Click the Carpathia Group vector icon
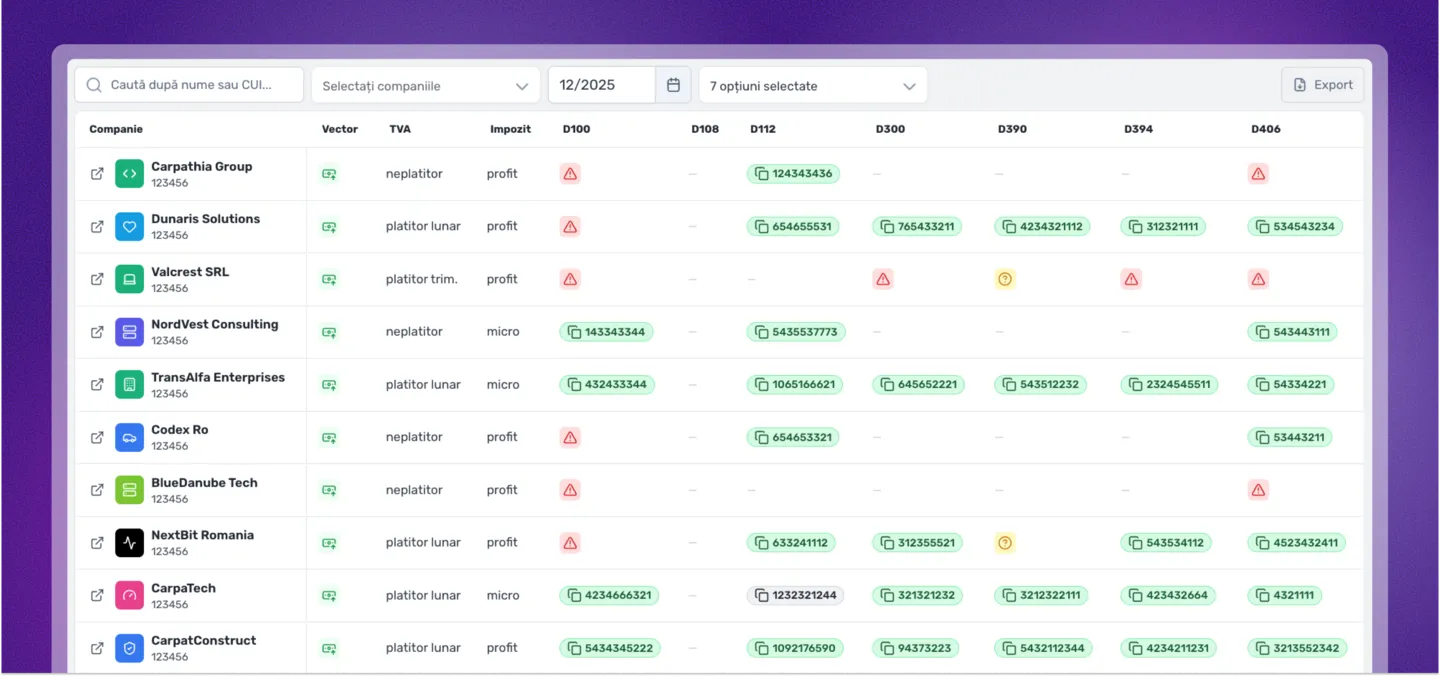This screenshot has height=676, width=1440. [329, 174]
